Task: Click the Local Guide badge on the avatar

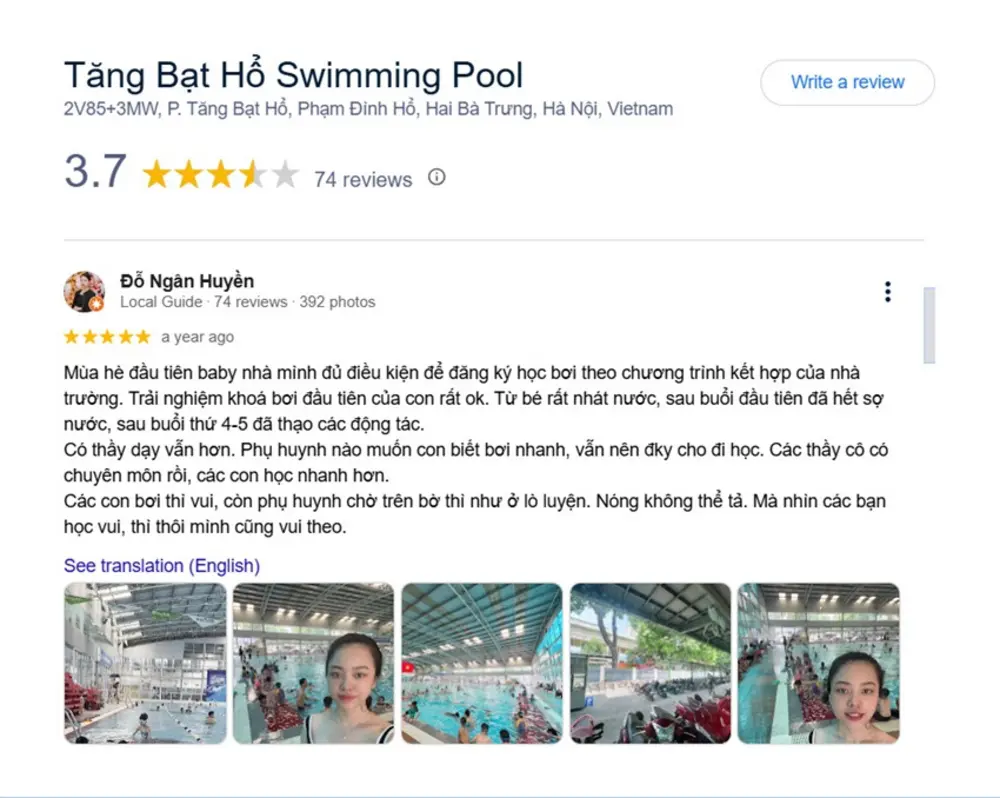Action: point(96,304)
